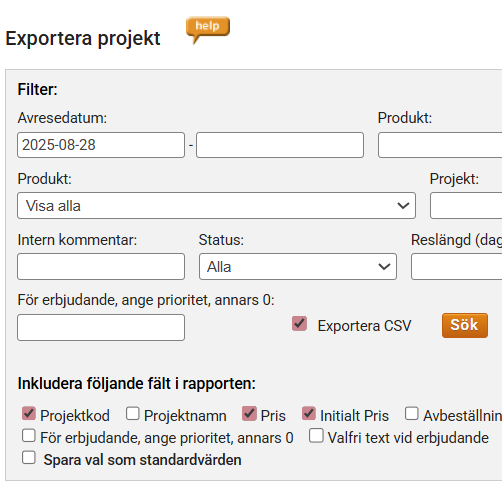Uncheck the Exportera CSV checkbox
The width and height of the screenshot is (502, 494).
pos(299,324)
